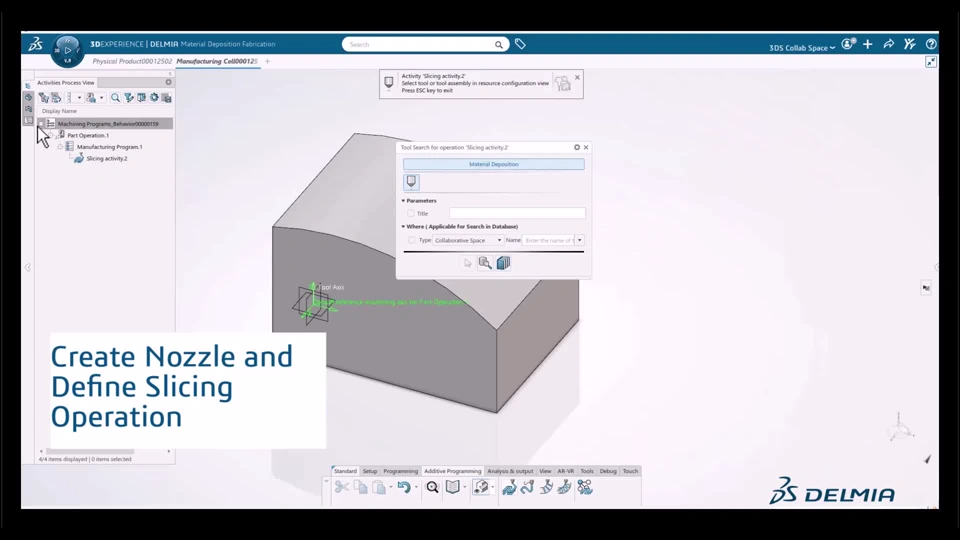This screenshot has height=540, width=960.
Task: Open the user profile icon
Action: tap(847, 44)
